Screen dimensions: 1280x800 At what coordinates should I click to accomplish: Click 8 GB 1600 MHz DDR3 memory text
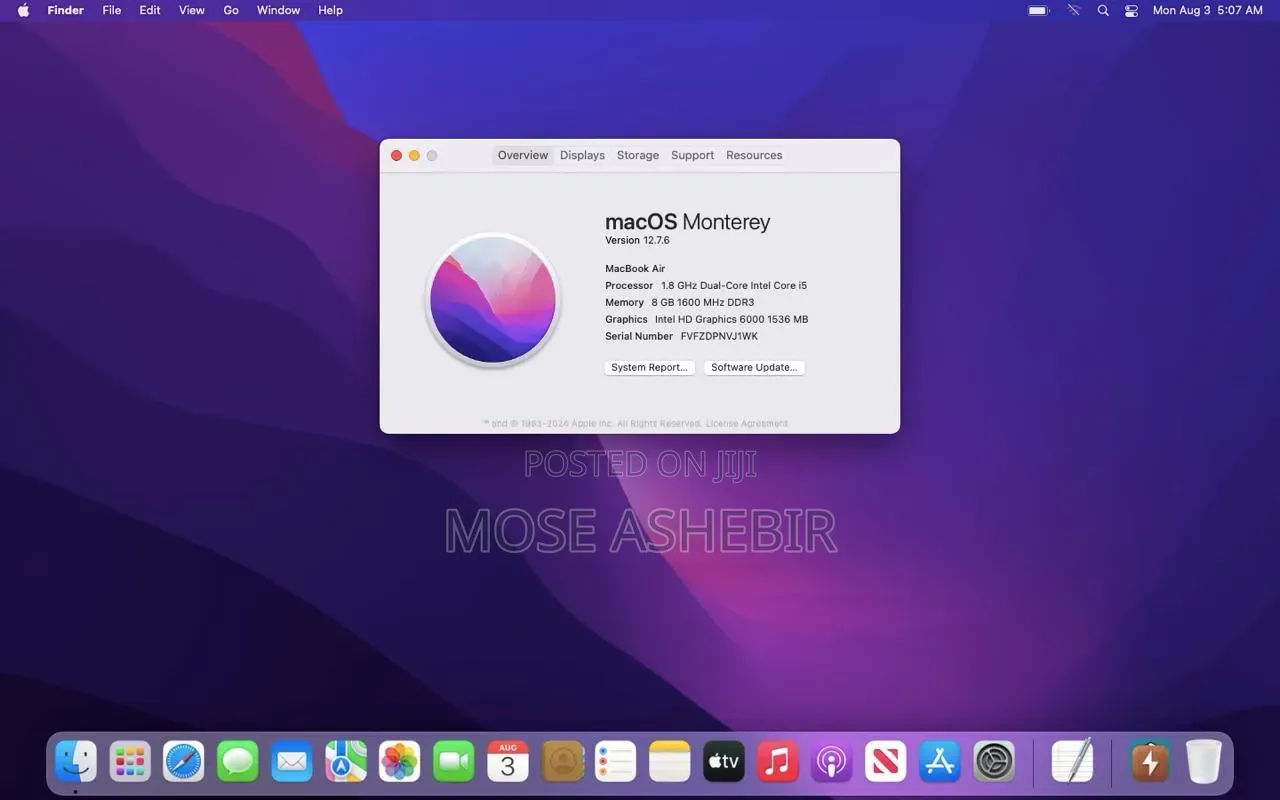click(703, 302)
